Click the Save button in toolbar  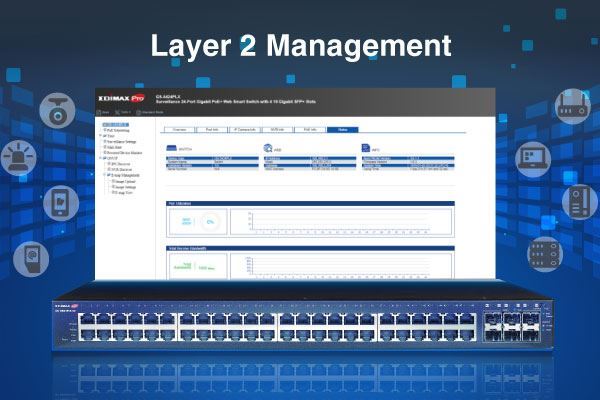click(106, 113)
